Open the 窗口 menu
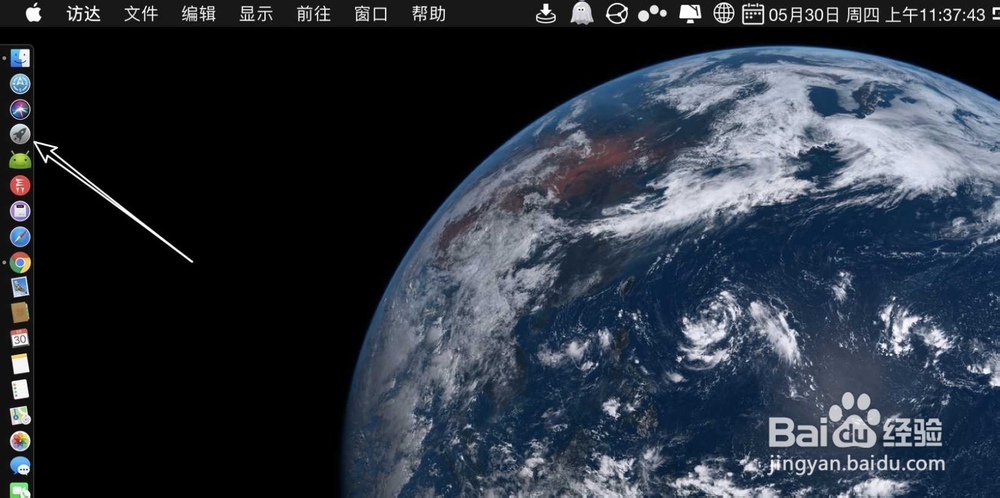The width and height of the screenshot is (1000, 498). 371,14
